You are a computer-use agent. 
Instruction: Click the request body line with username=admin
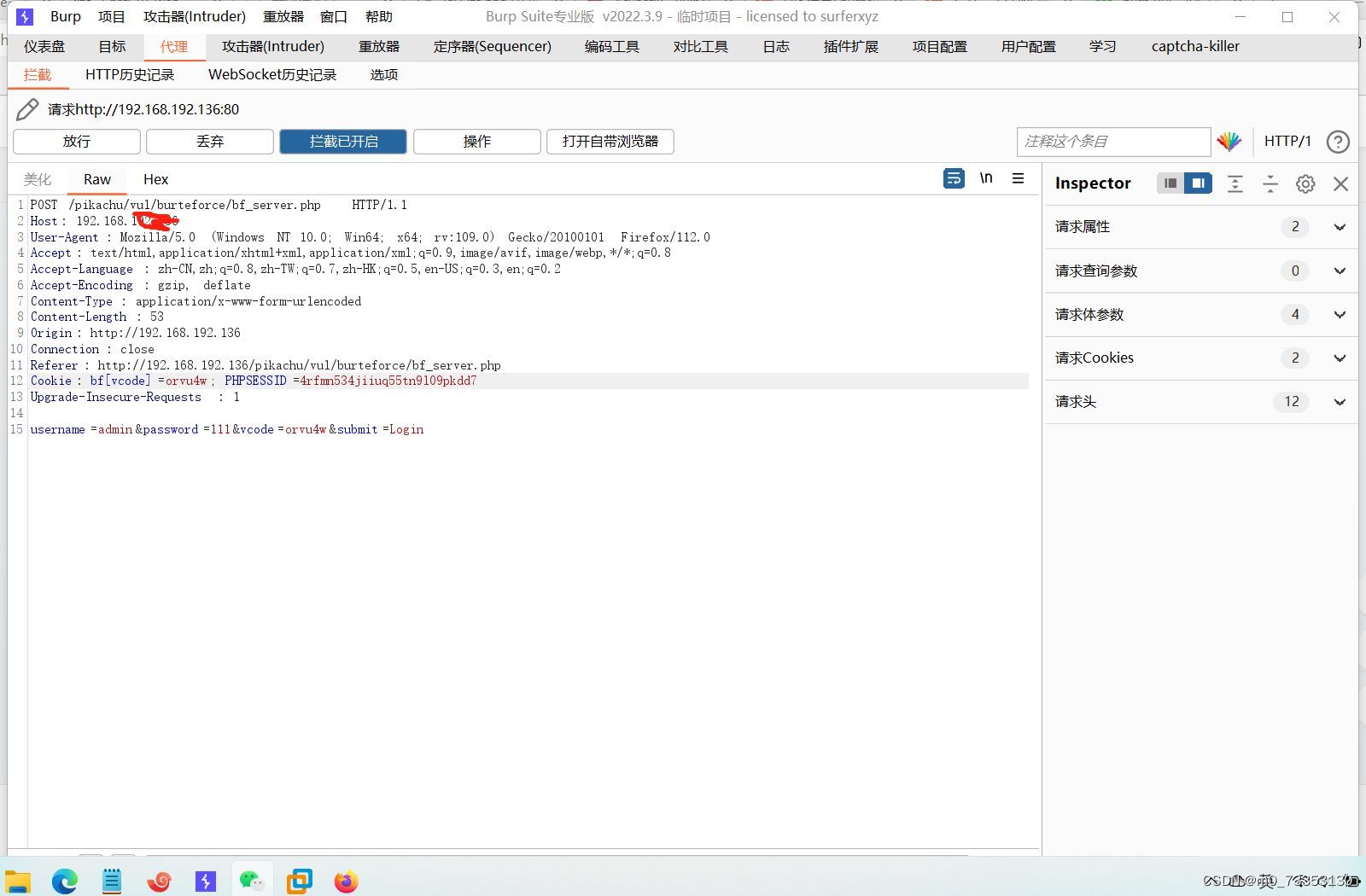coord(227,429)
